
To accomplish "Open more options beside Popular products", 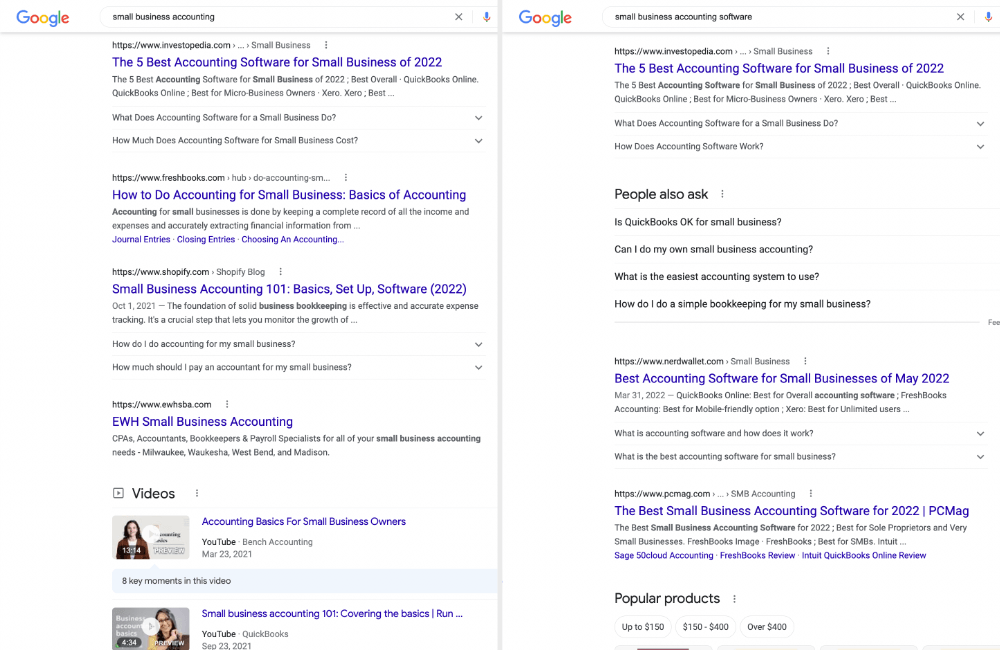I will point(734,599).
